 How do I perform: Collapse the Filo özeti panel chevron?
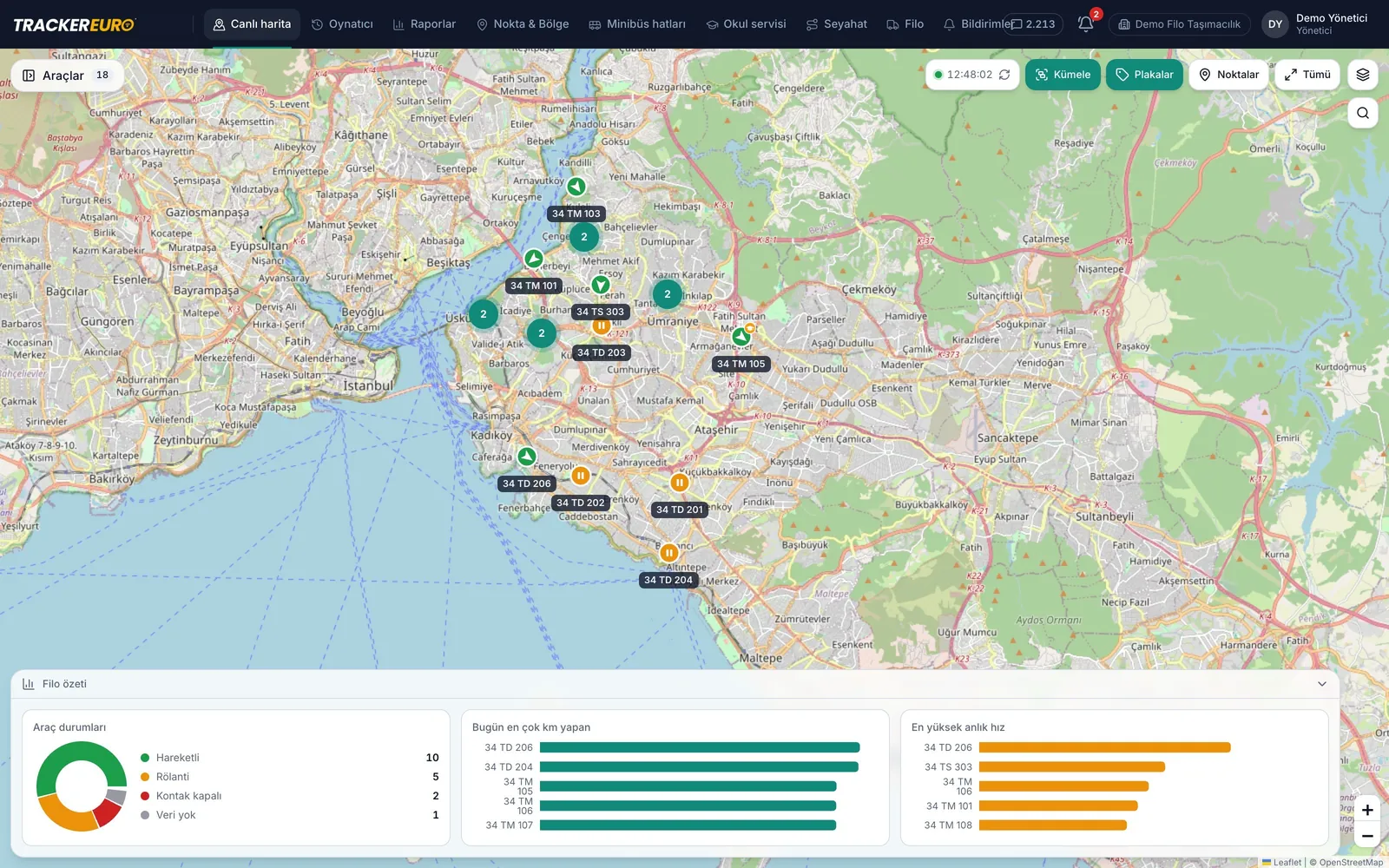[1322, 684]
